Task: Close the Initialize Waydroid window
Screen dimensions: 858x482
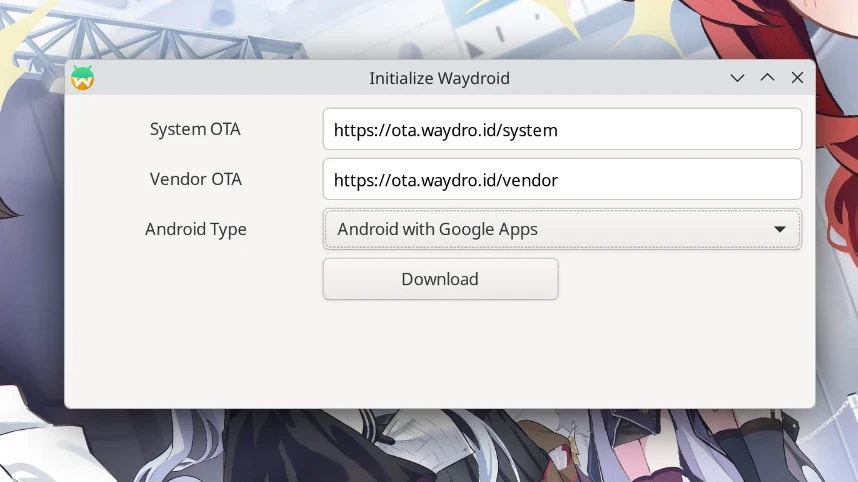Action: (797, 78)
